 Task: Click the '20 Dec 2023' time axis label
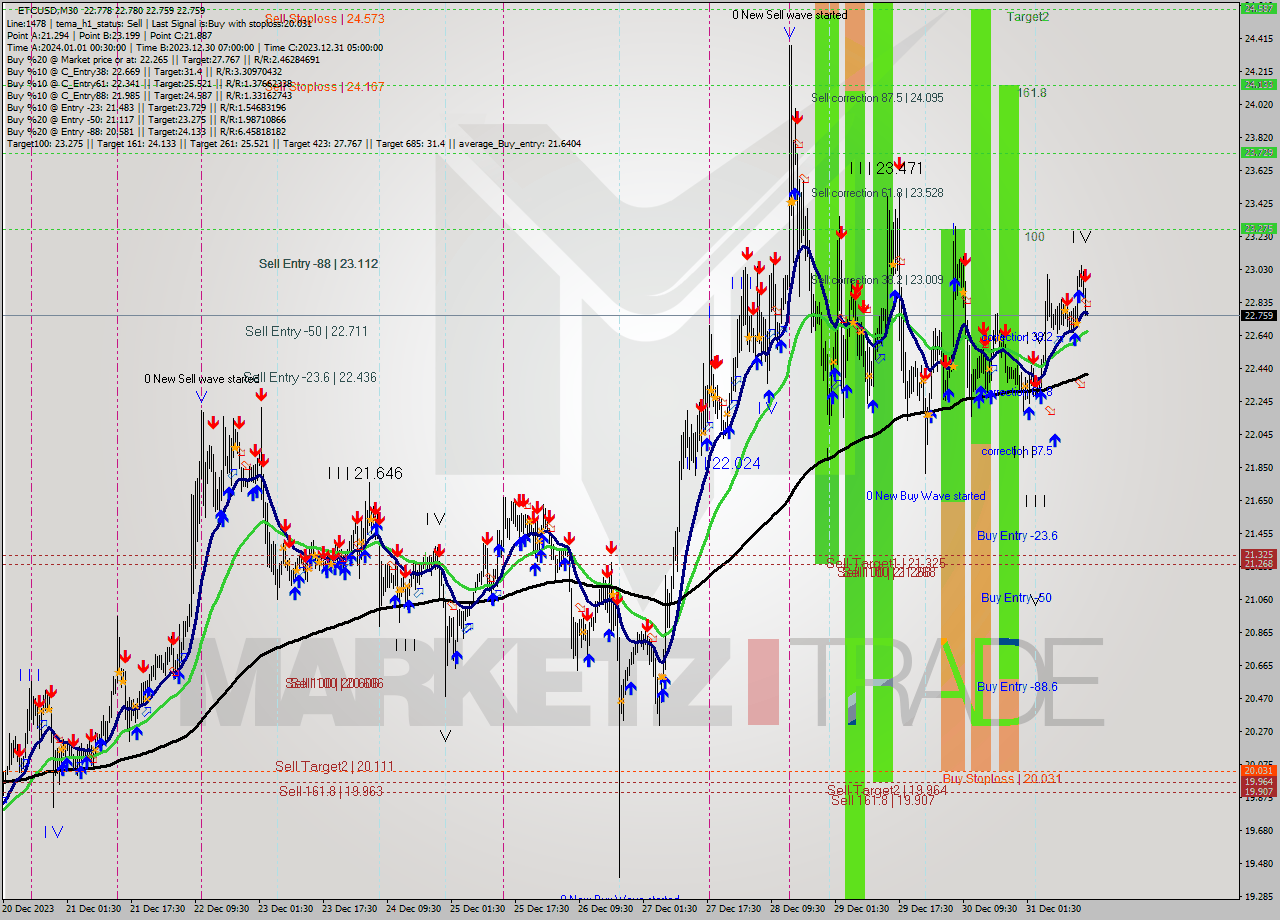(x=30, y=909)
